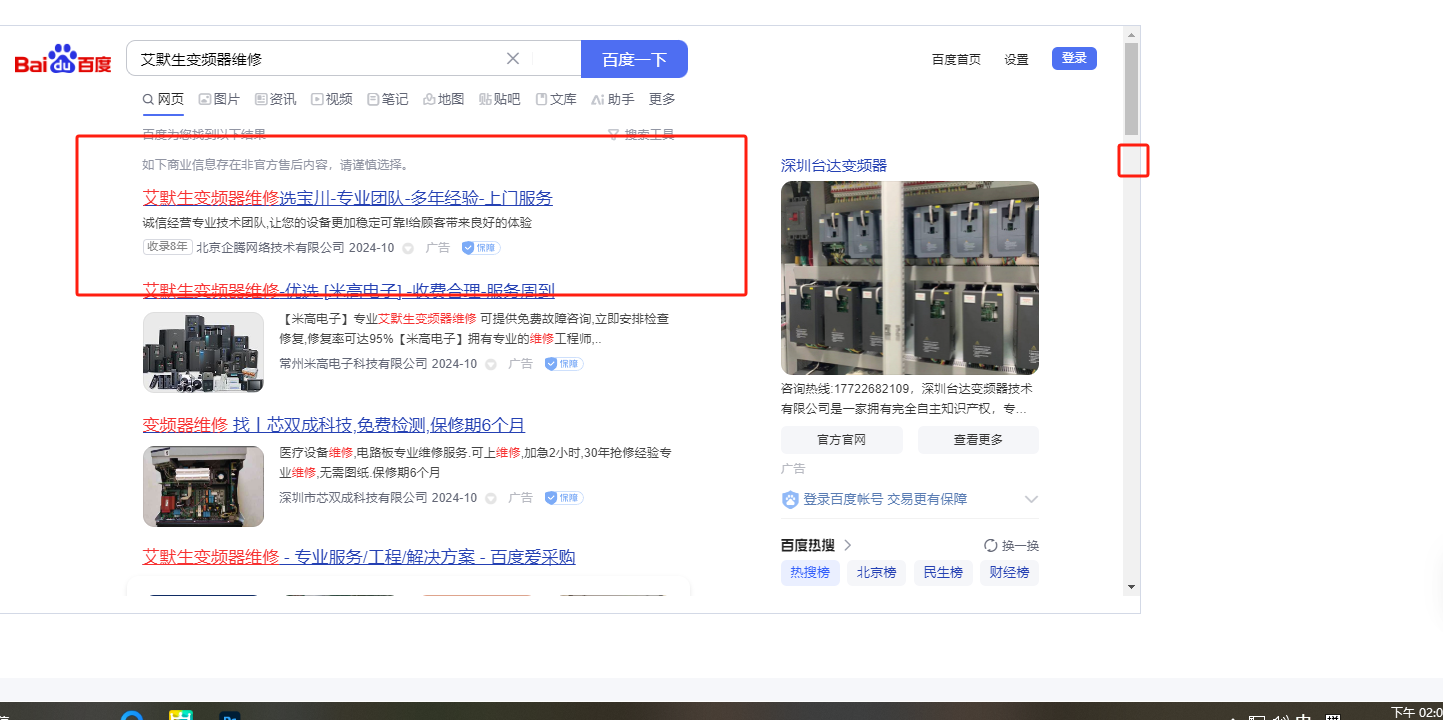Viewport: 1443px width, 720px height.
Task: Open the 设置 menu
Action: (x=1016, y=59)
